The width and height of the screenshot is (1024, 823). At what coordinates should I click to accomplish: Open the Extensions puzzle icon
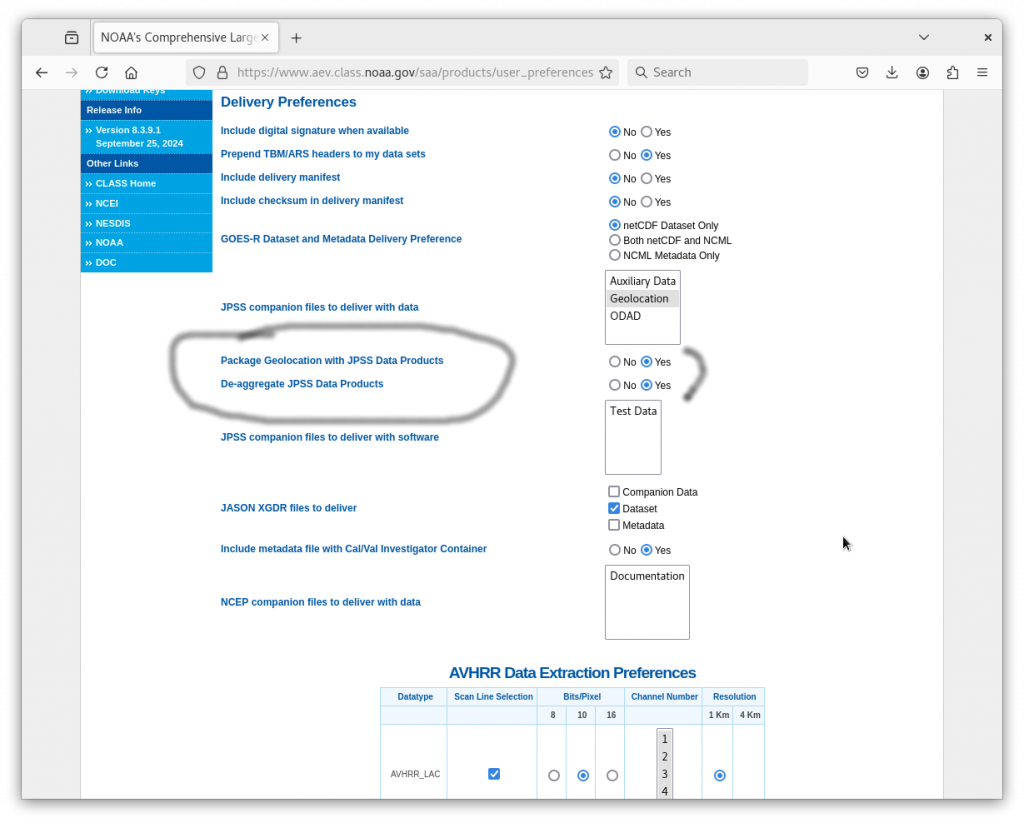point(952,72)
